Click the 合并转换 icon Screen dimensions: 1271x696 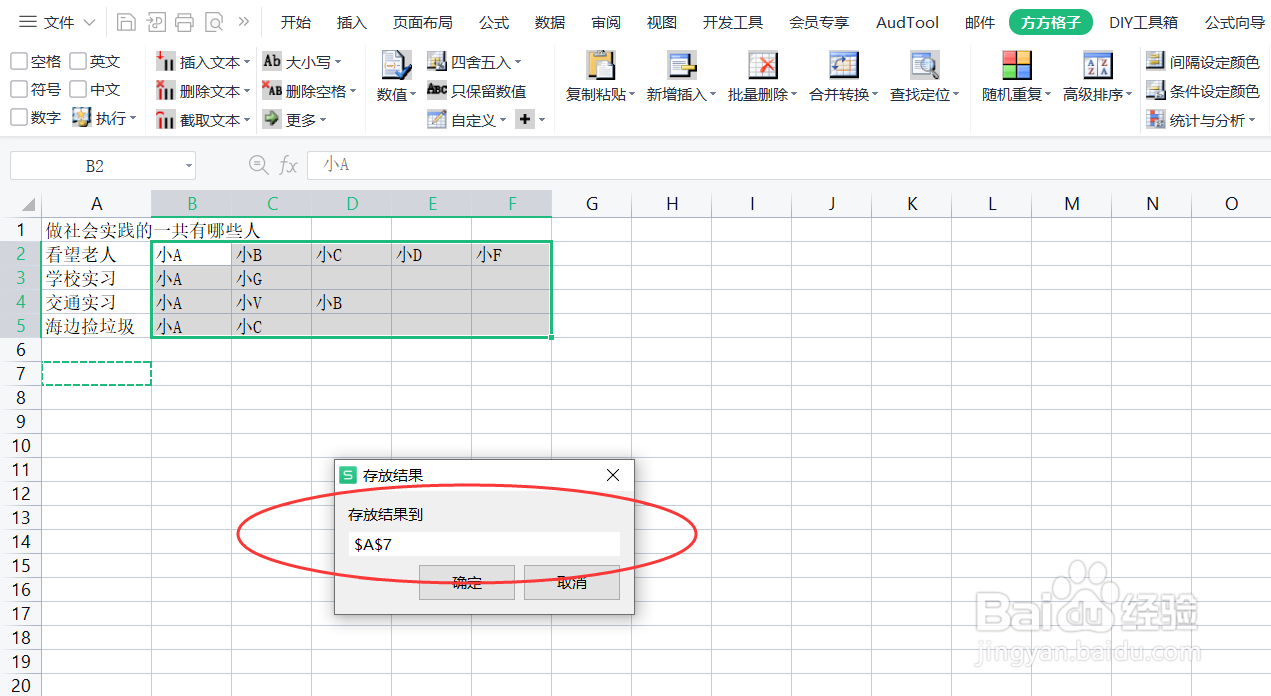click(844, 66)
